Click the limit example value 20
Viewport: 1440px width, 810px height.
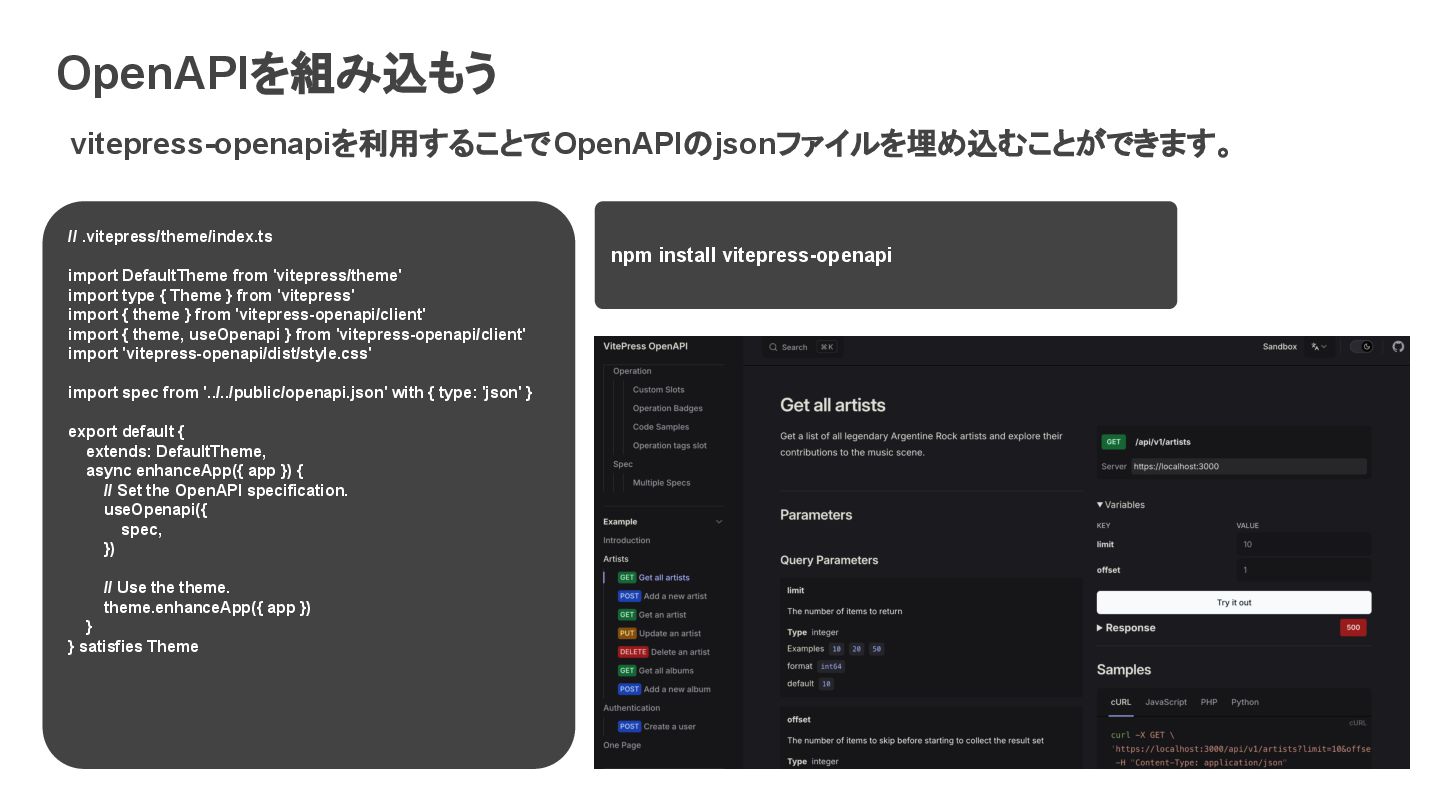click(856, 649)
